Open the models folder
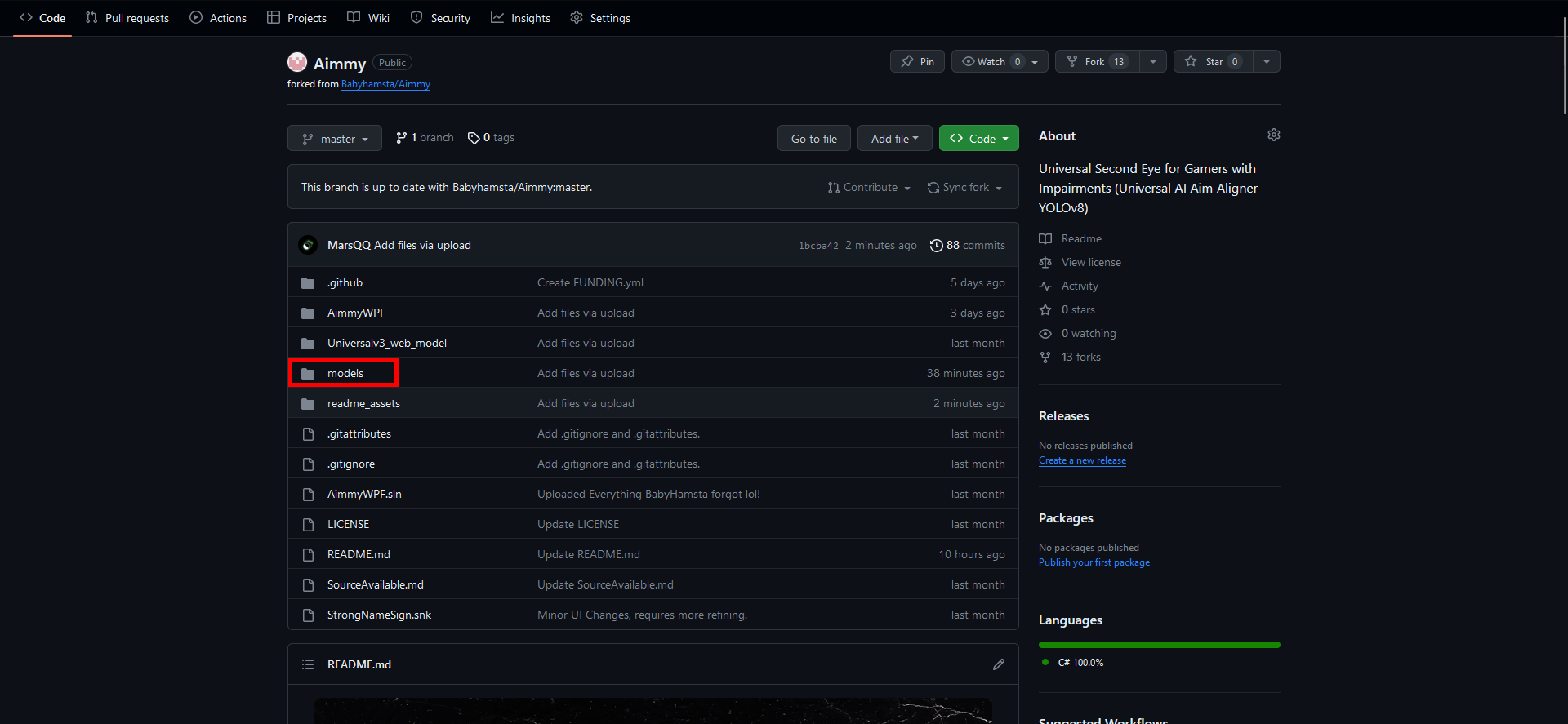Screen dimensions: 1568x724 point(345,373)
